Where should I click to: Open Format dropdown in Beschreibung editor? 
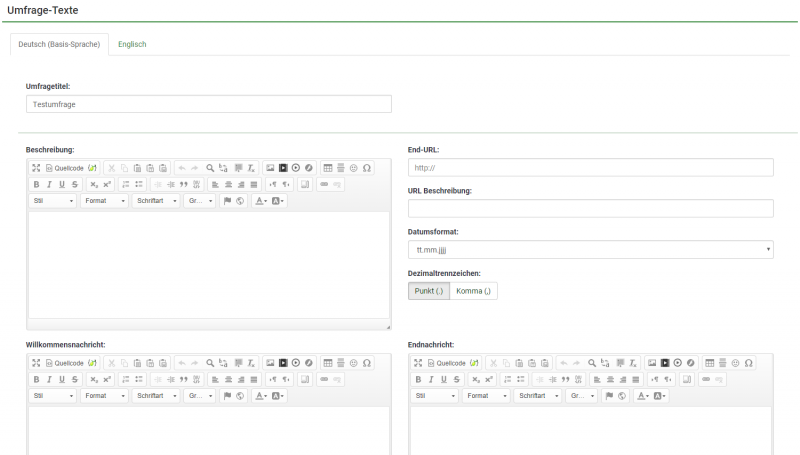point(105,200)
